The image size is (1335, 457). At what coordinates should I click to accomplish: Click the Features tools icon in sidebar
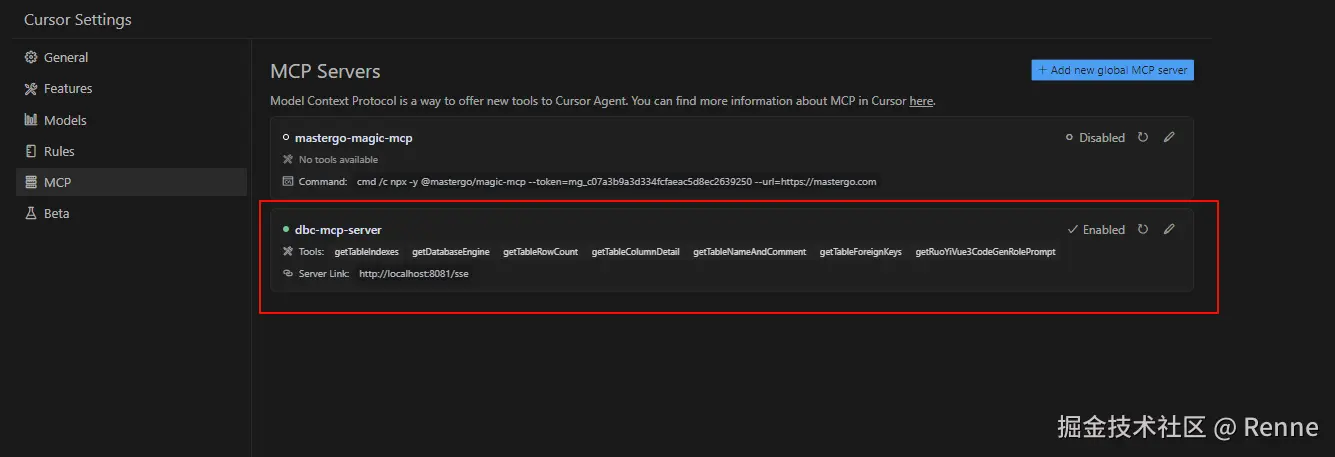pos(31,89)
